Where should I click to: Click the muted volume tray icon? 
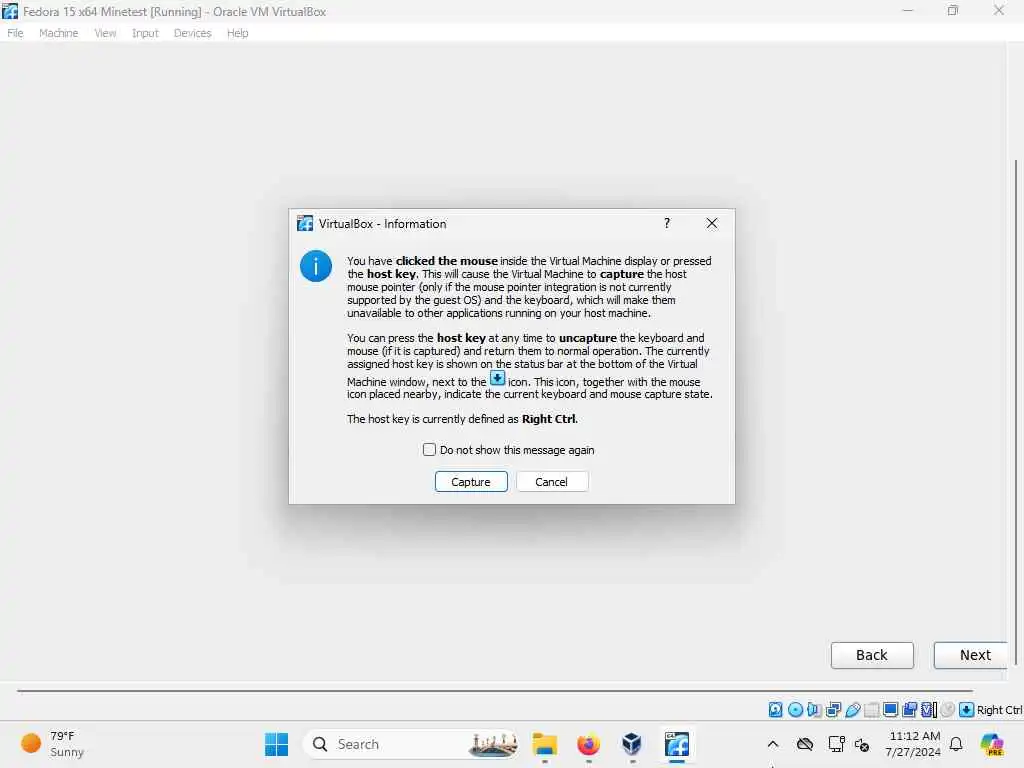coord(862,744)
